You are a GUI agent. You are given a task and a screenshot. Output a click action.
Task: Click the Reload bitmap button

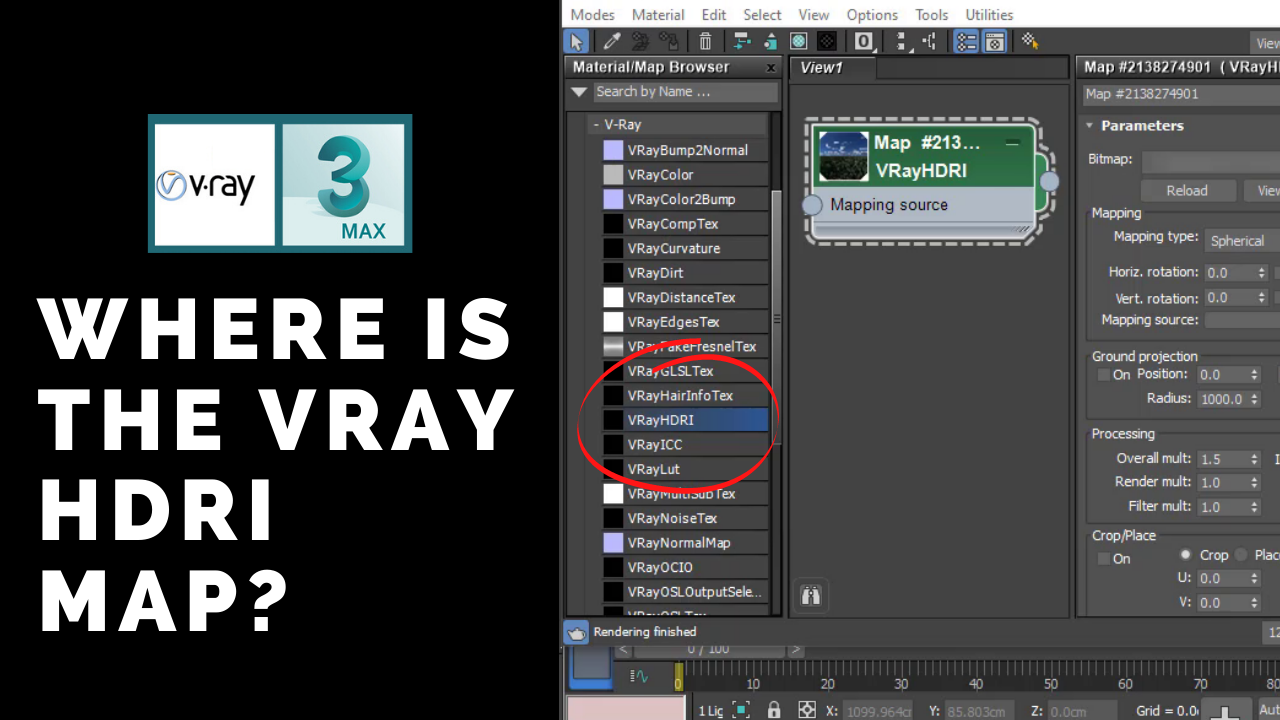coord(1187,191)
